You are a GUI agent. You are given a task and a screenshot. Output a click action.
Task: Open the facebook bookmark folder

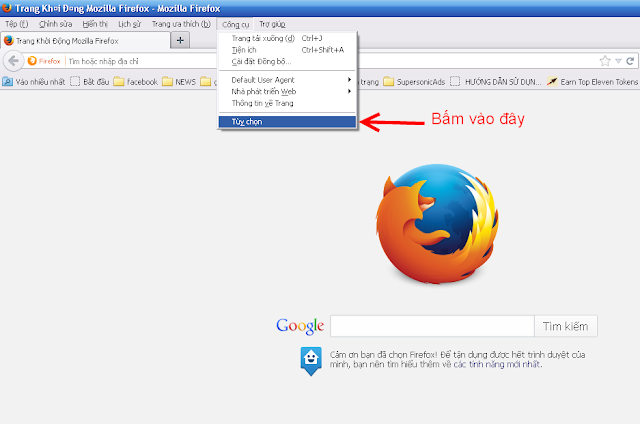tap(136, 82)
